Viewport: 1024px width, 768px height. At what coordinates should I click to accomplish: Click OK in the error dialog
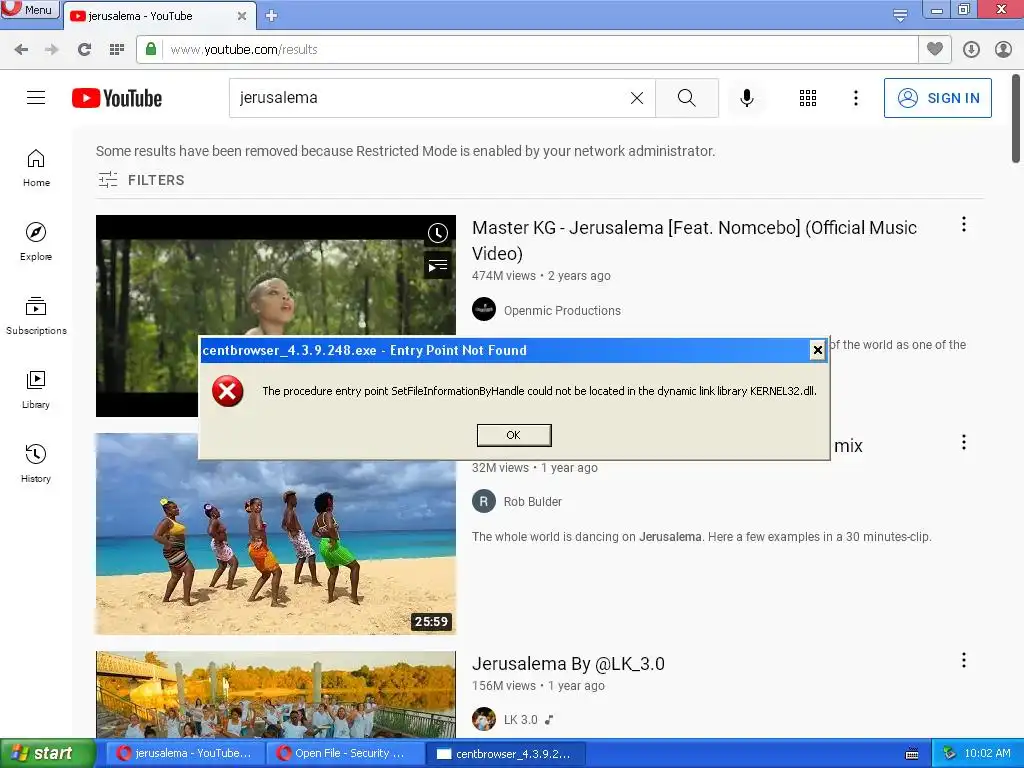[x=514, y=435]
